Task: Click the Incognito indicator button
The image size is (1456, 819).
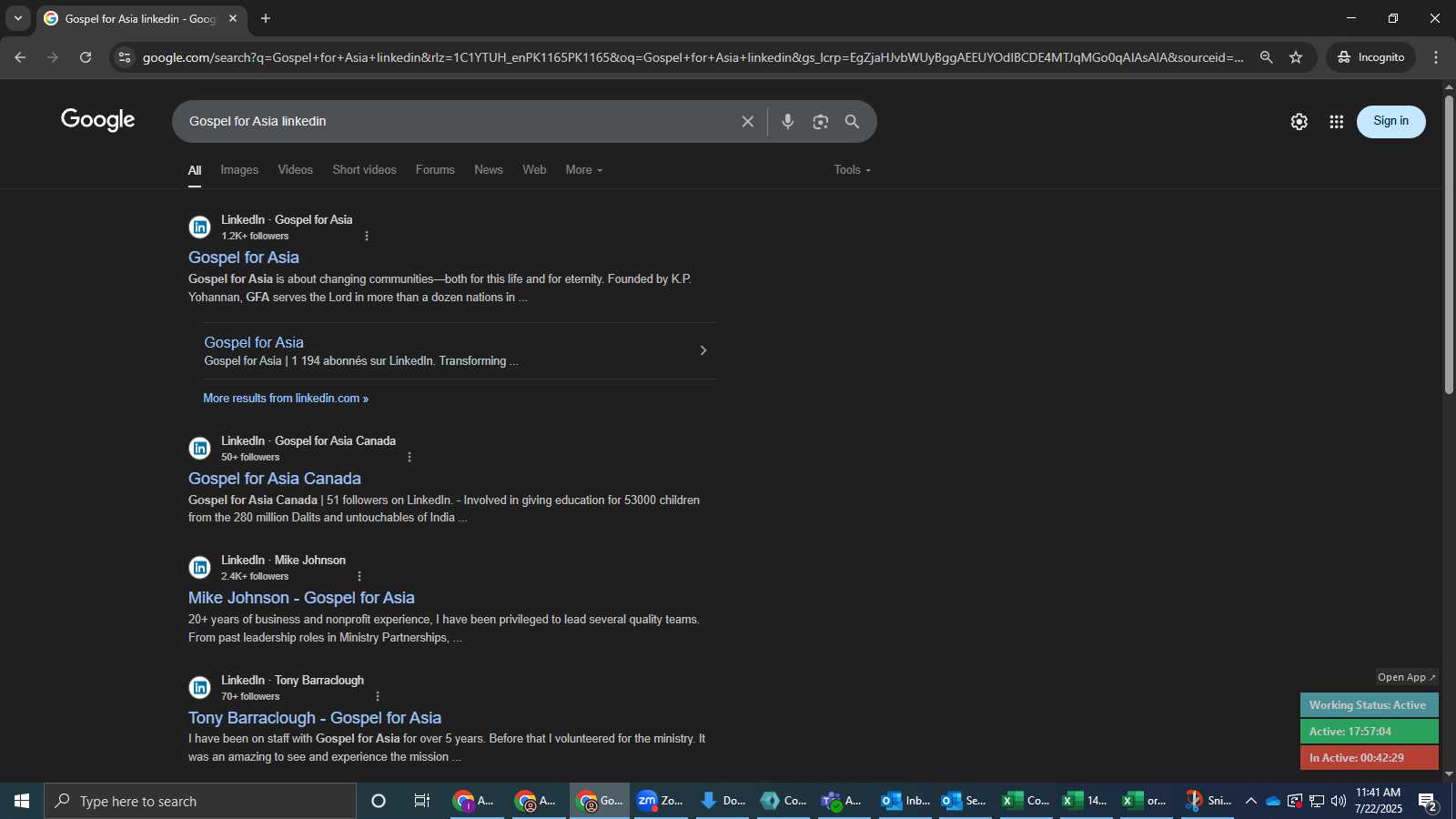Action: tap(1371, 57)
